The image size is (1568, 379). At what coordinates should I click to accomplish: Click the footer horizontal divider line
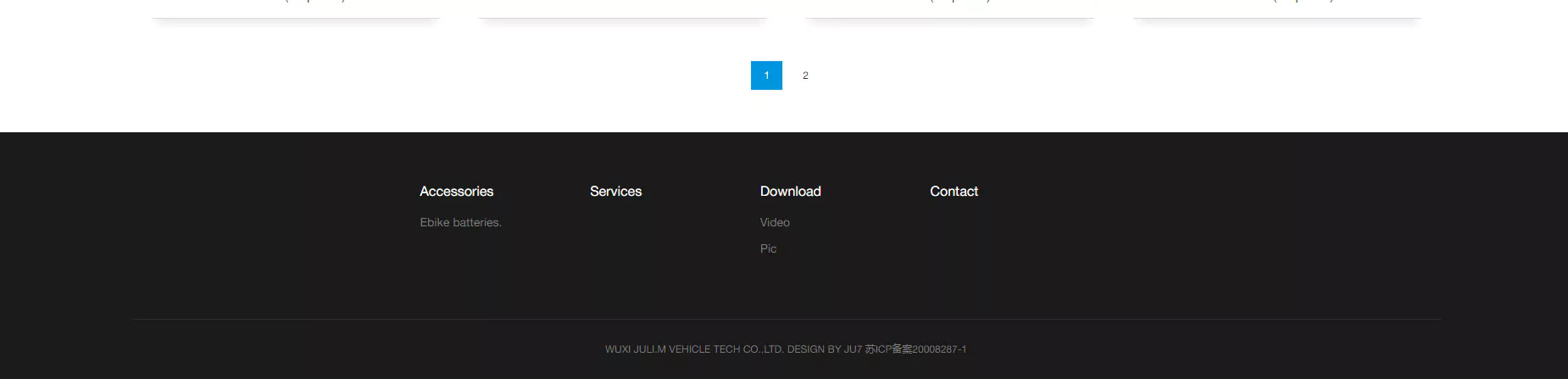pos(786,320)
